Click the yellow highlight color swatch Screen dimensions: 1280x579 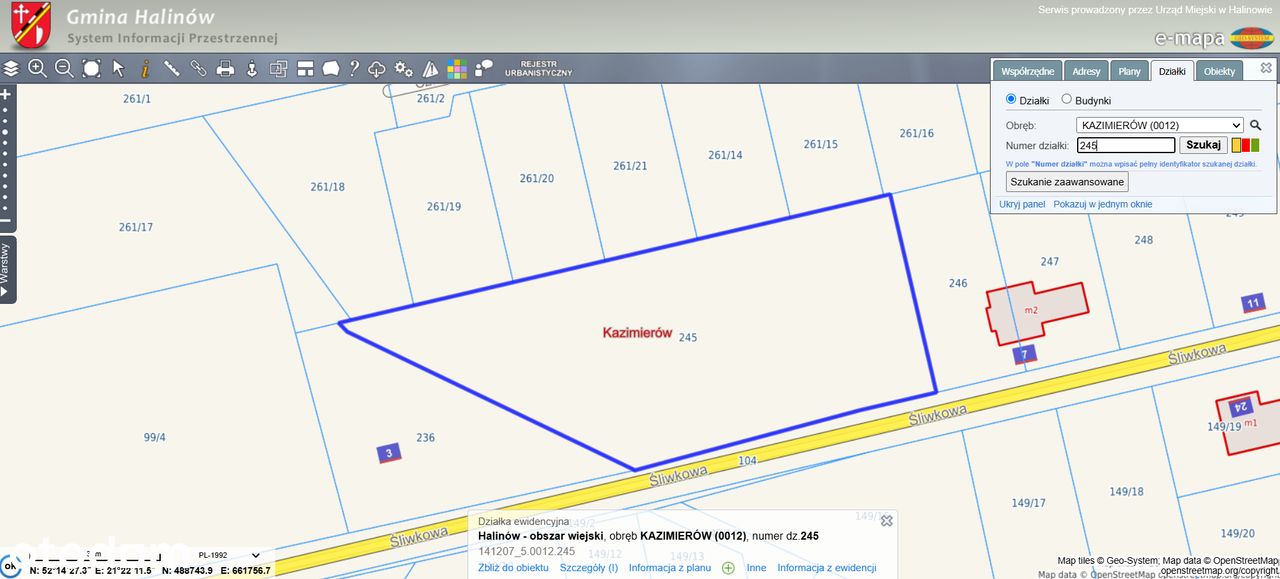click(1236, 145)
